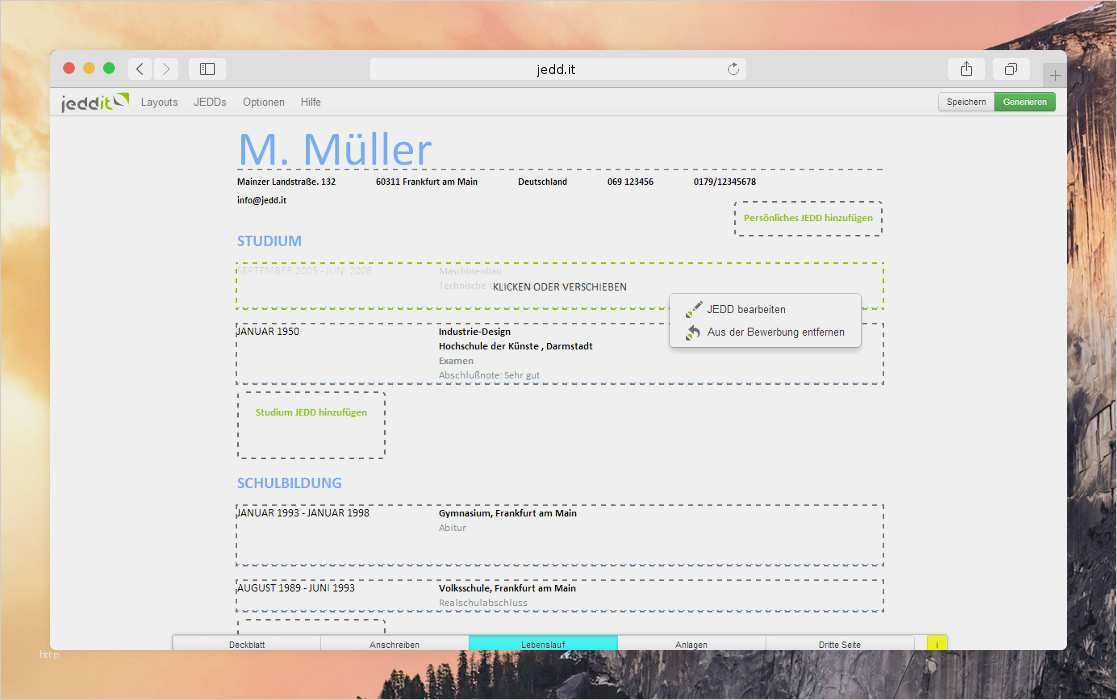Click the yellow info button at bottom
1117x700 pixels.
(937, 644)
